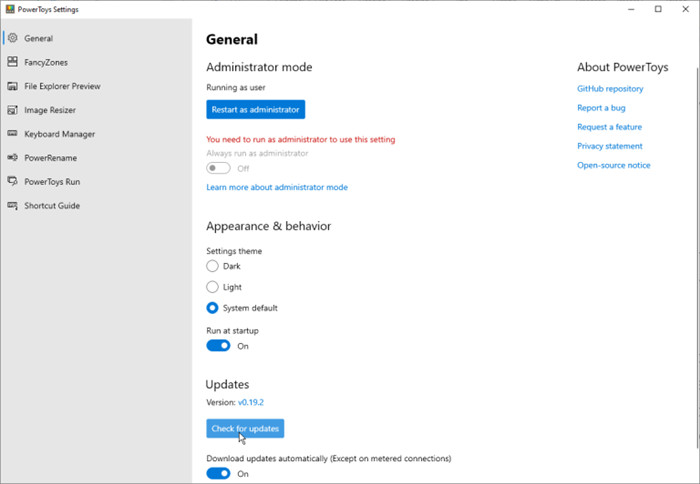The width and height of the screenshot is (700, 484).
Task: Maximize the PowerToys Settings window
Action: (658, 9)
